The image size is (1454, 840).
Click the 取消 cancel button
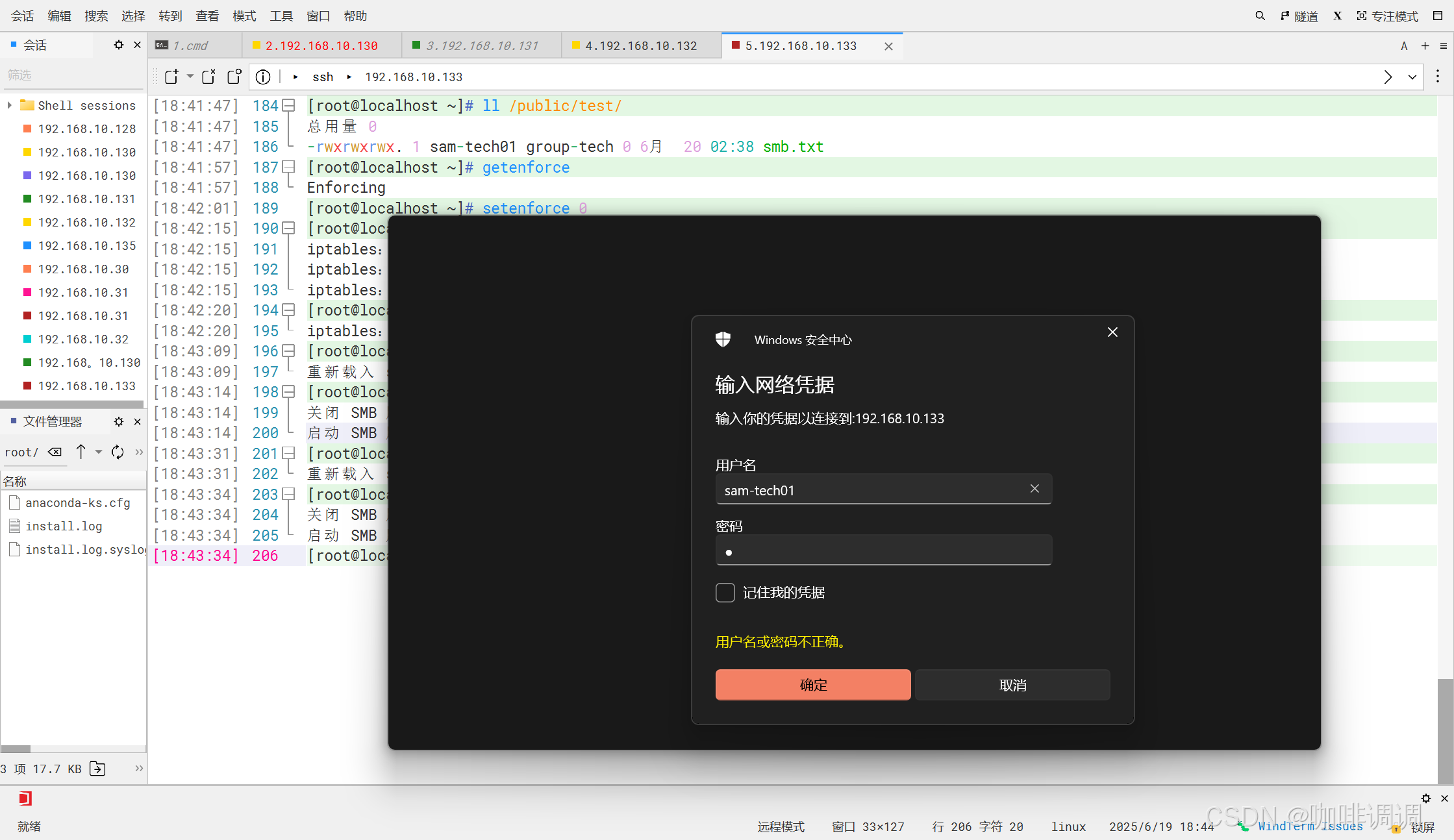pyautogui.click(x=1012, y=685)
